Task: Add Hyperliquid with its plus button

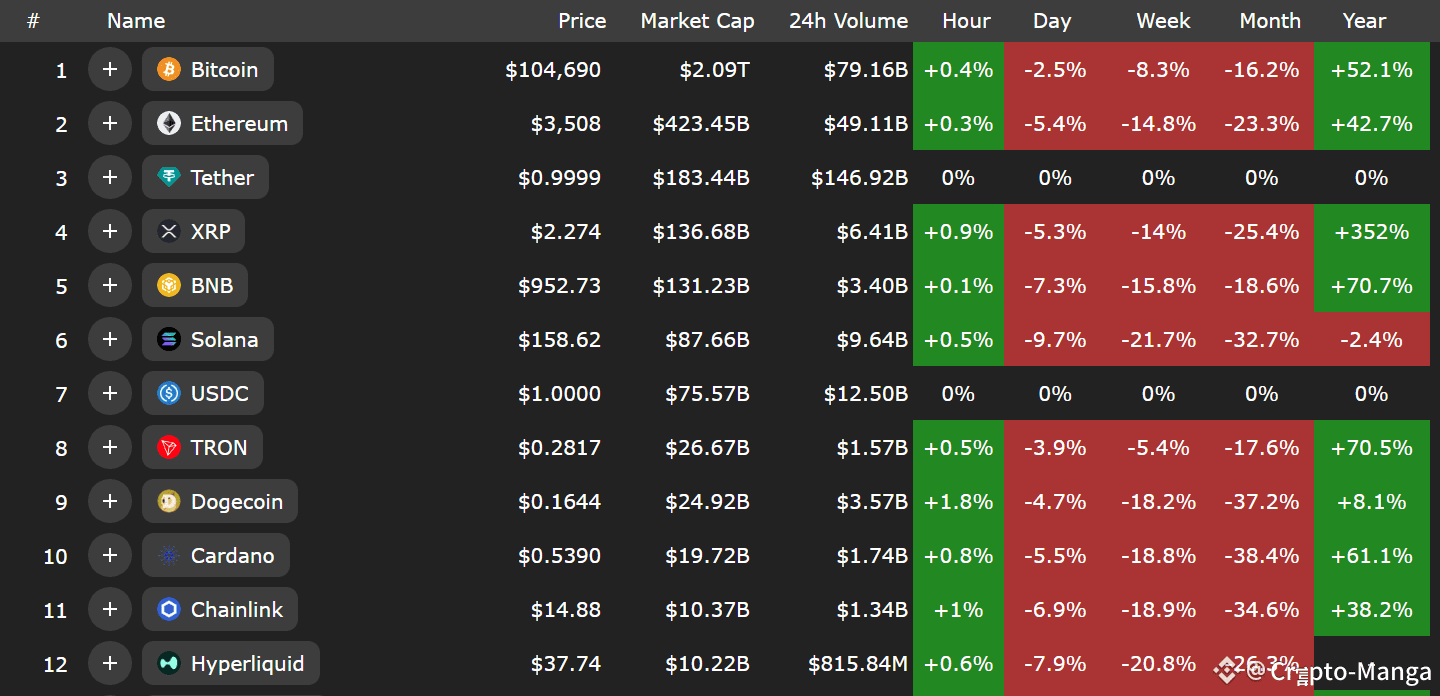Action: click(110, 663)
